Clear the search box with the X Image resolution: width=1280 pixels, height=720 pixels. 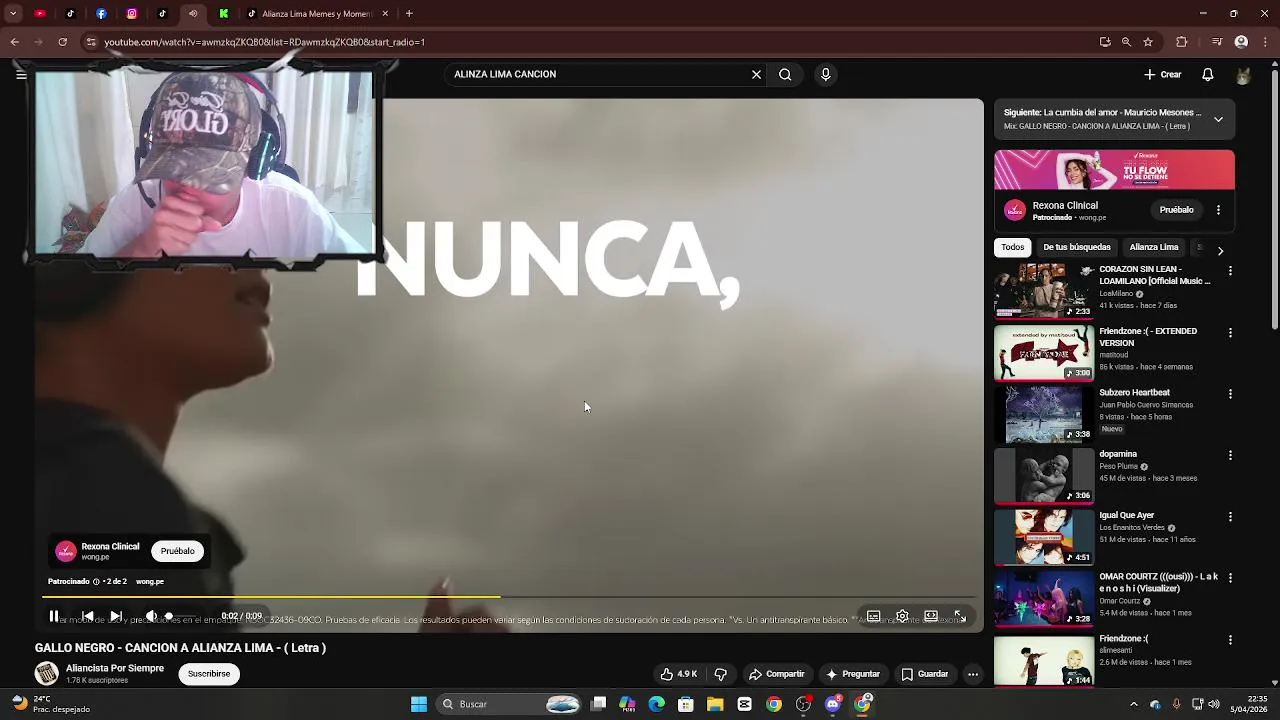coord(756,74)
